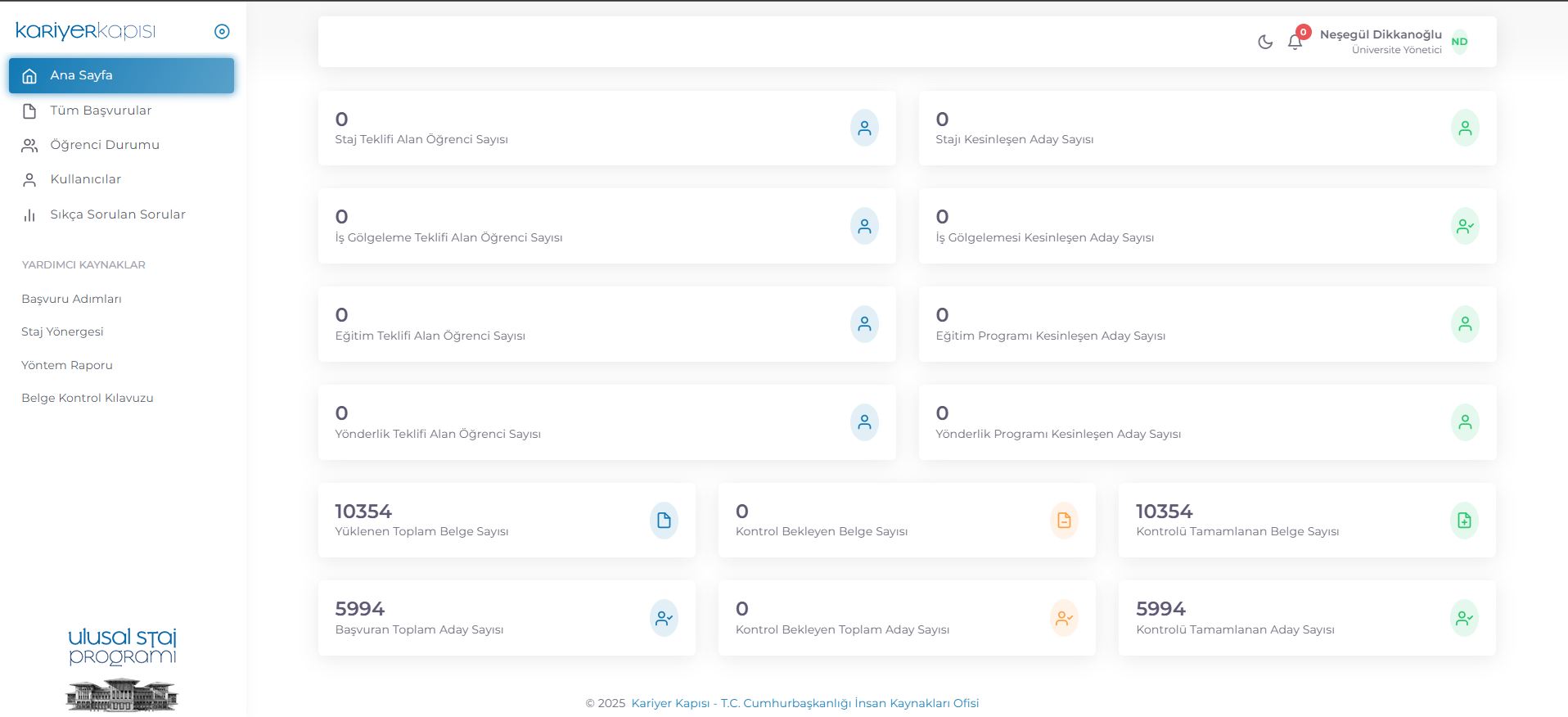This screenshot has height=717, width=1568.
Task: Toggle dark mode with the moon icon
Action: [1265, 42]
